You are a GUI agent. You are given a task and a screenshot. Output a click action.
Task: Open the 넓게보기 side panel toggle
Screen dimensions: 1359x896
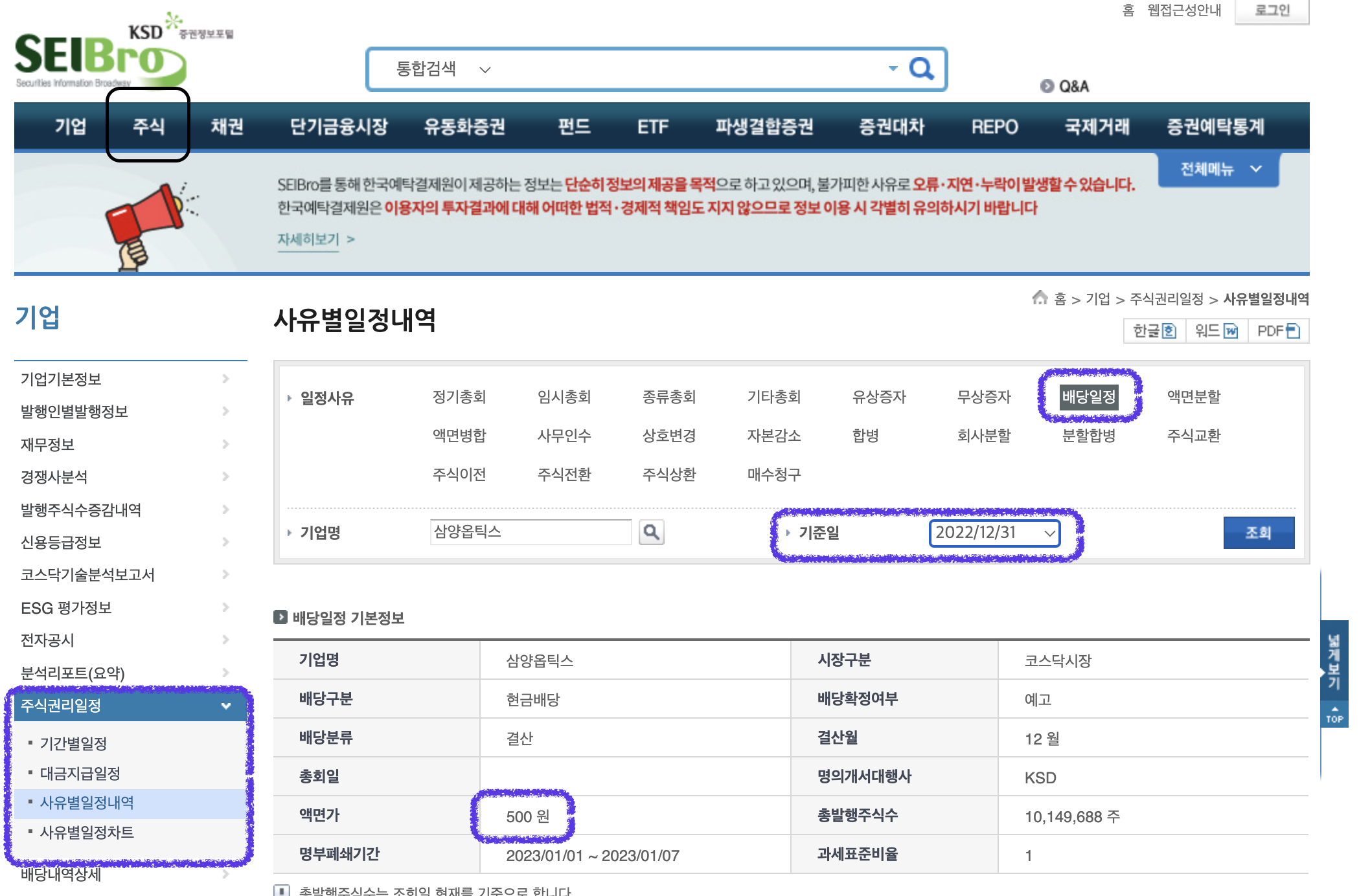(x=1334, y=662)
